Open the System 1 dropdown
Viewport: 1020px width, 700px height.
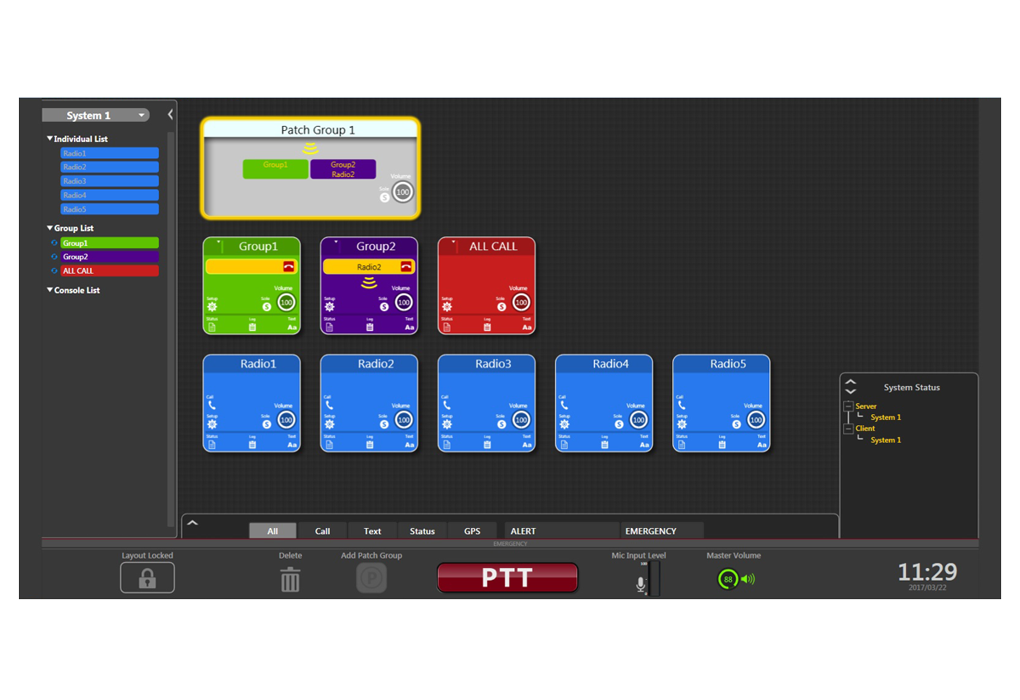tap(96, 115)
